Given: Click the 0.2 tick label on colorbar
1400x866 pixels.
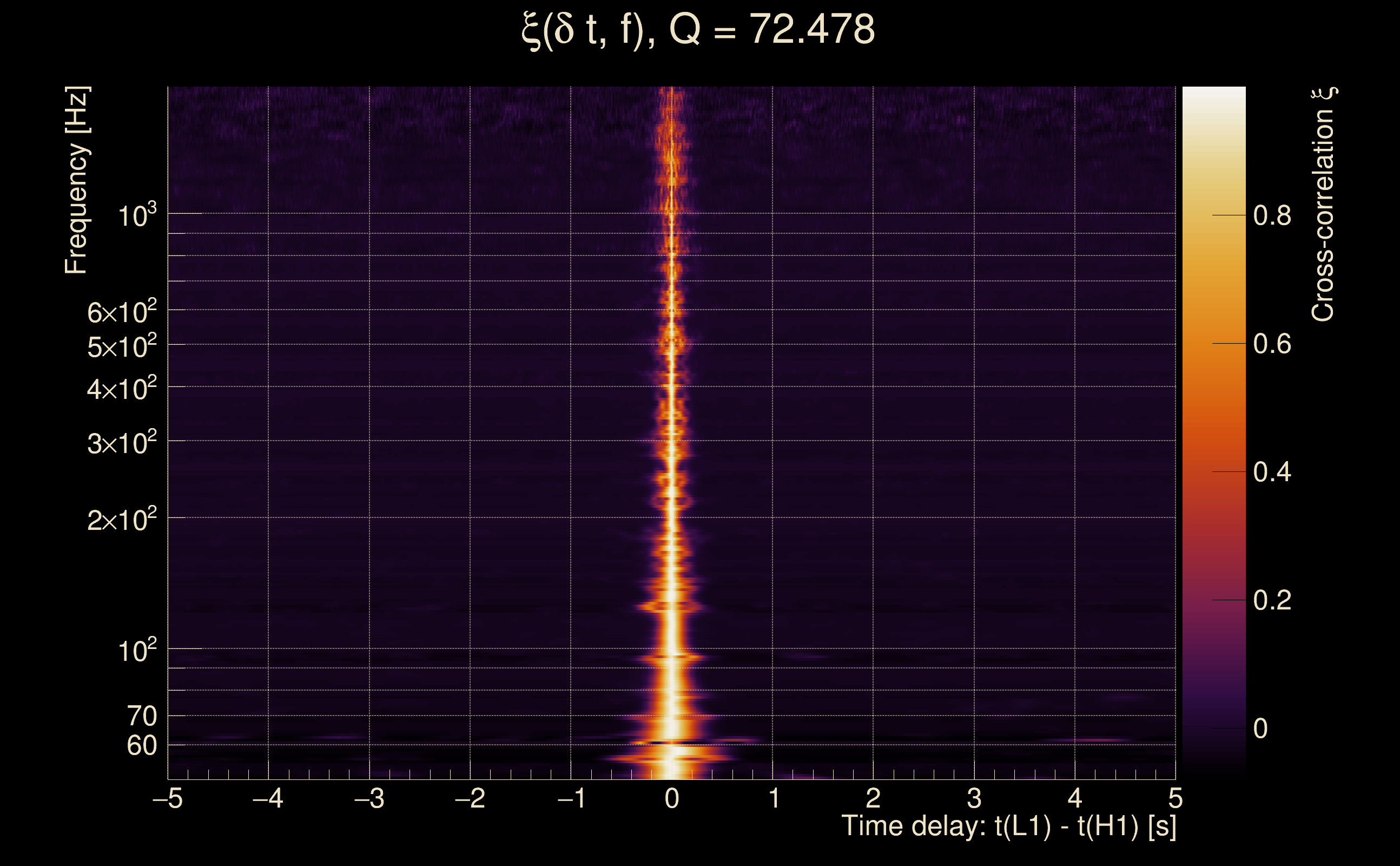Looking at the screenshot, I should [x=1272, y=600].
